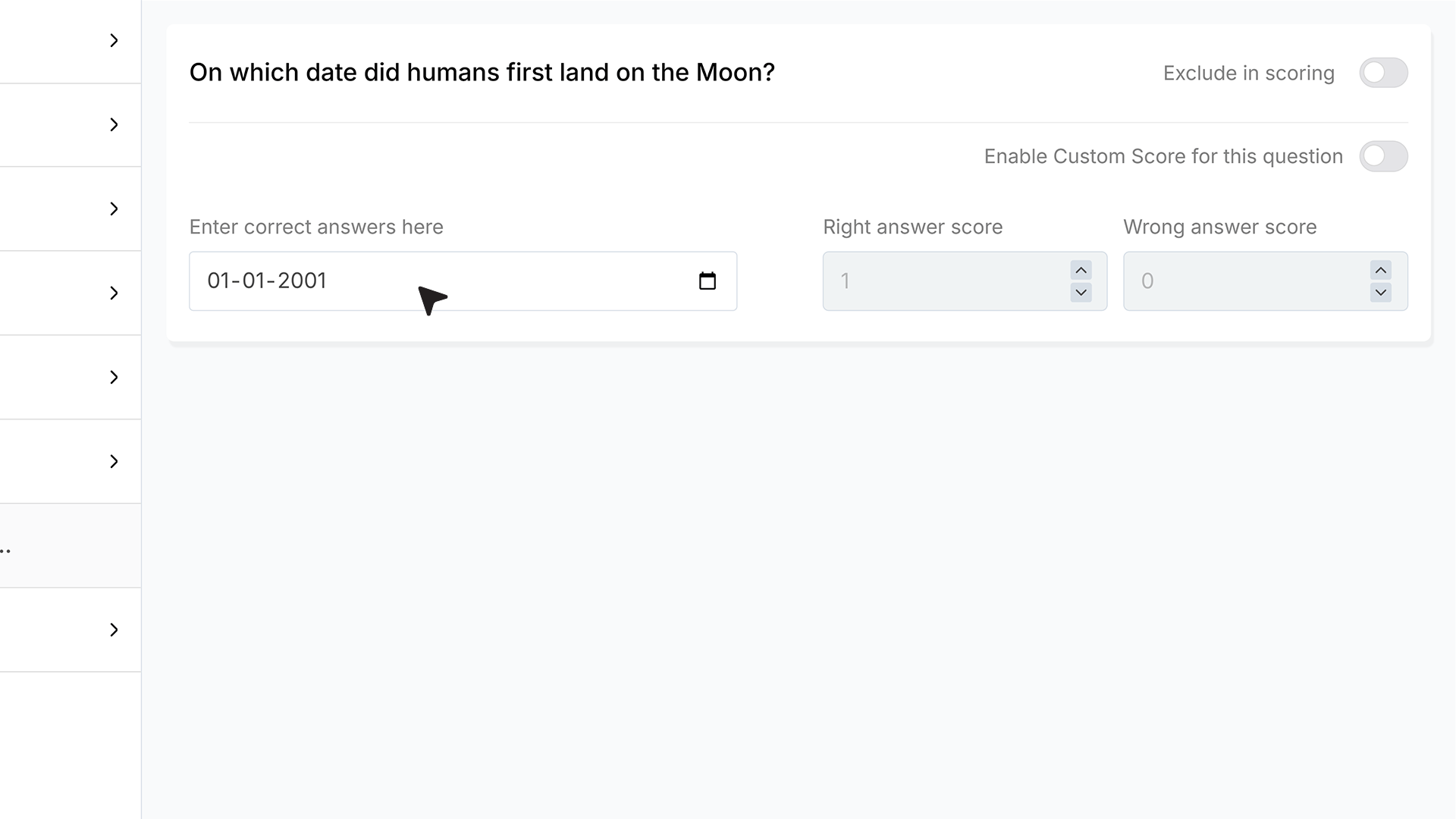This screenshot has height=819, width=1456.
Task: Click the Moon landing question title text
Action: [482, 72]
